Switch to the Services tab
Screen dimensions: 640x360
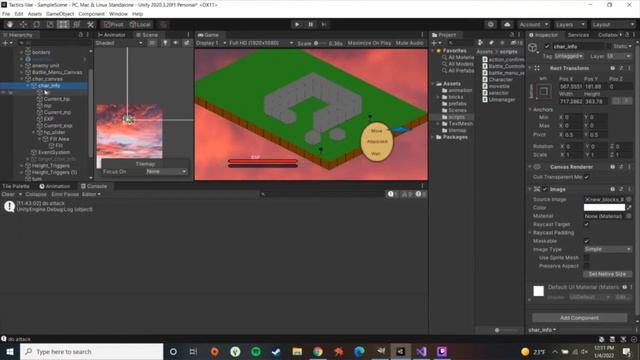point(578,35)
